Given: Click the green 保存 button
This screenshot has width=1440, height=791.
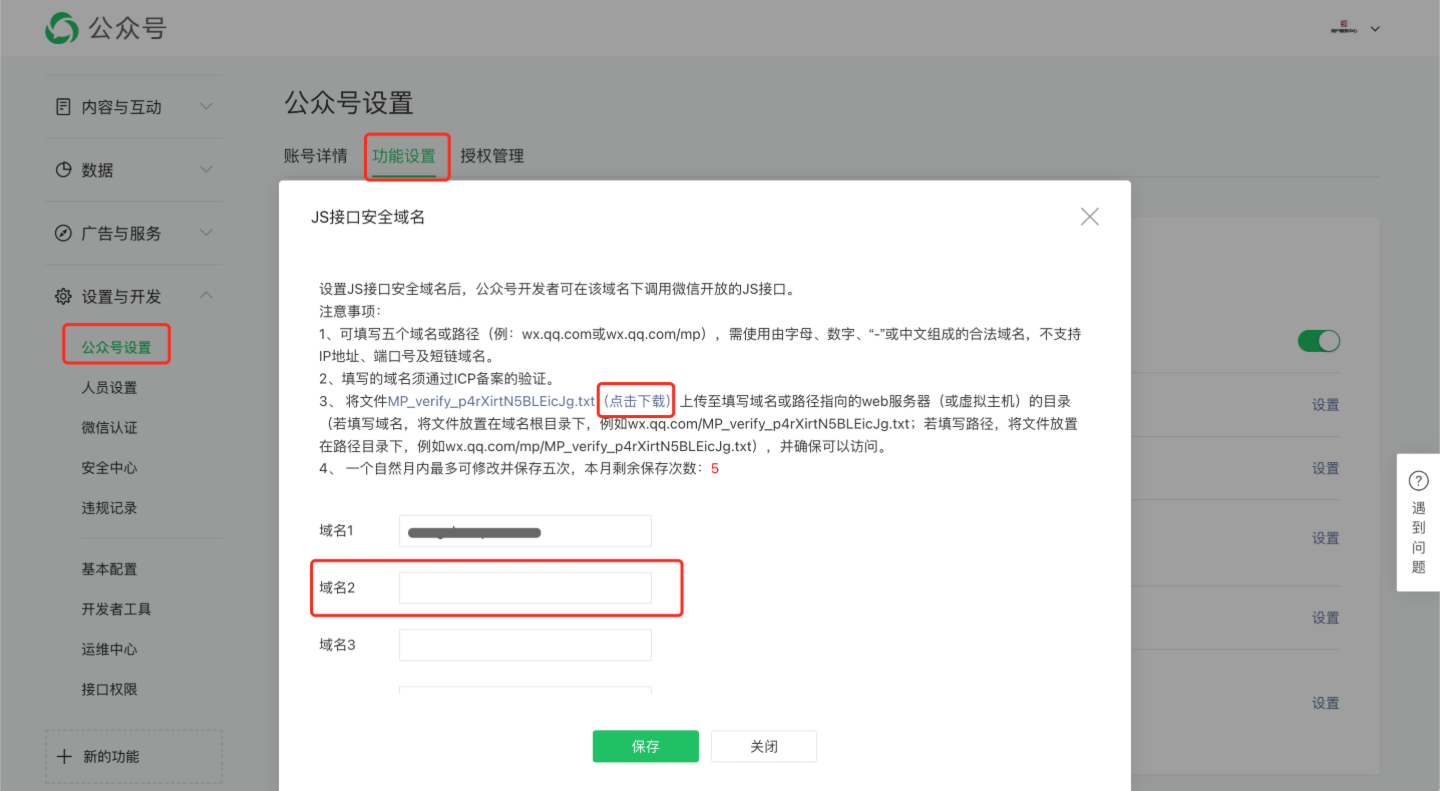Looking at the screenshot, I should coord(645,746).
